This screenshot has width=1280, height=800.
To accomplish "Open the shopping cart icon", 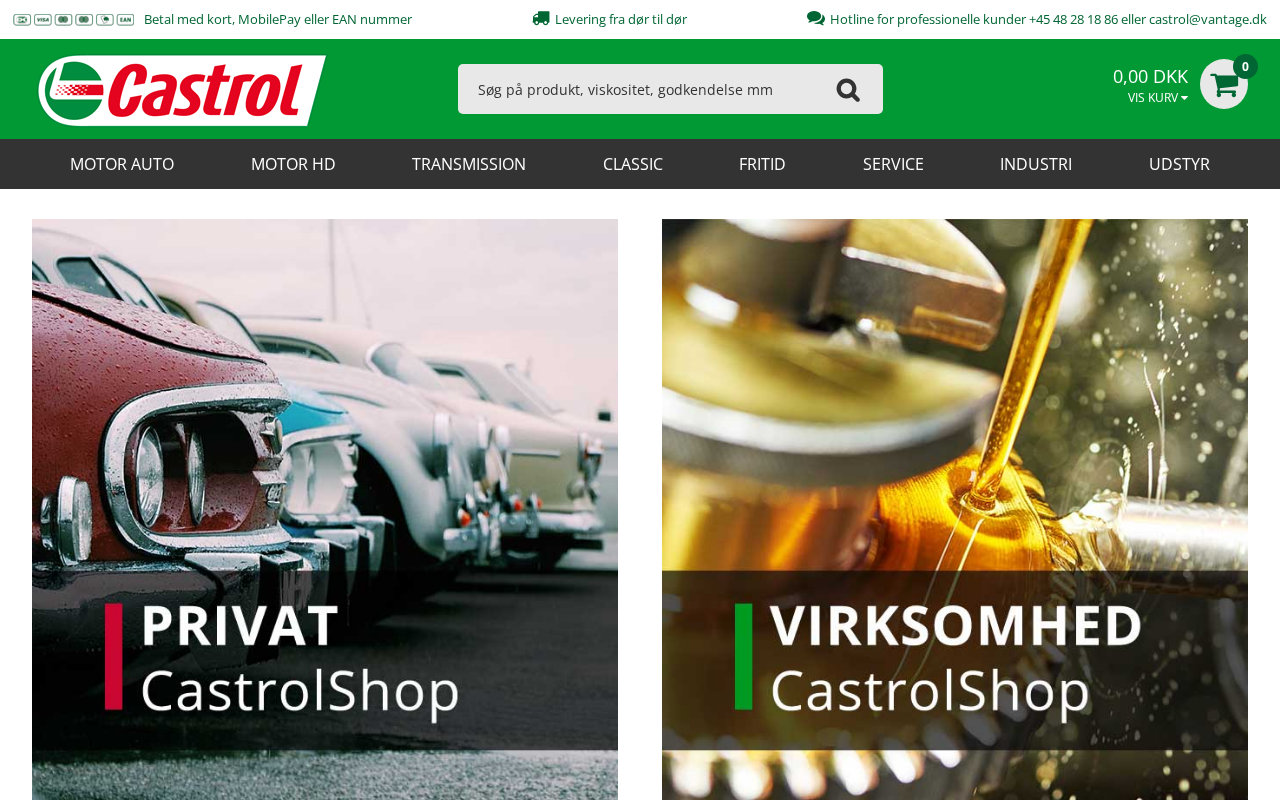I will click(x=1224, y=84).
